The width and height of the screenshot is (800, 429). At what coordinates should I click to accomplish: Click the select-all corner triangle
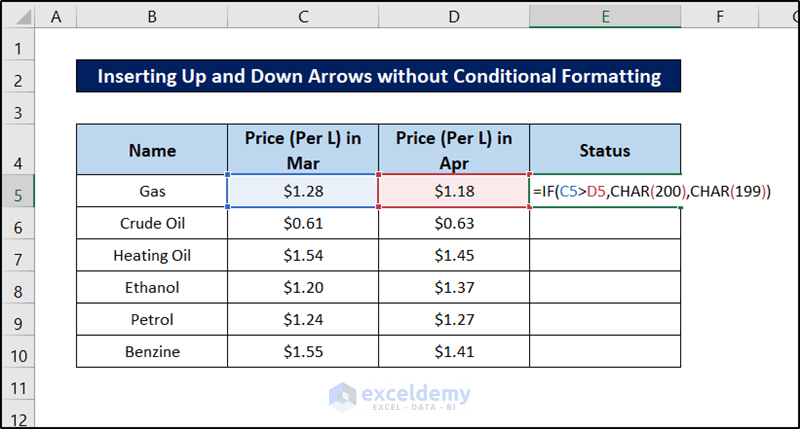click(19, 15)
